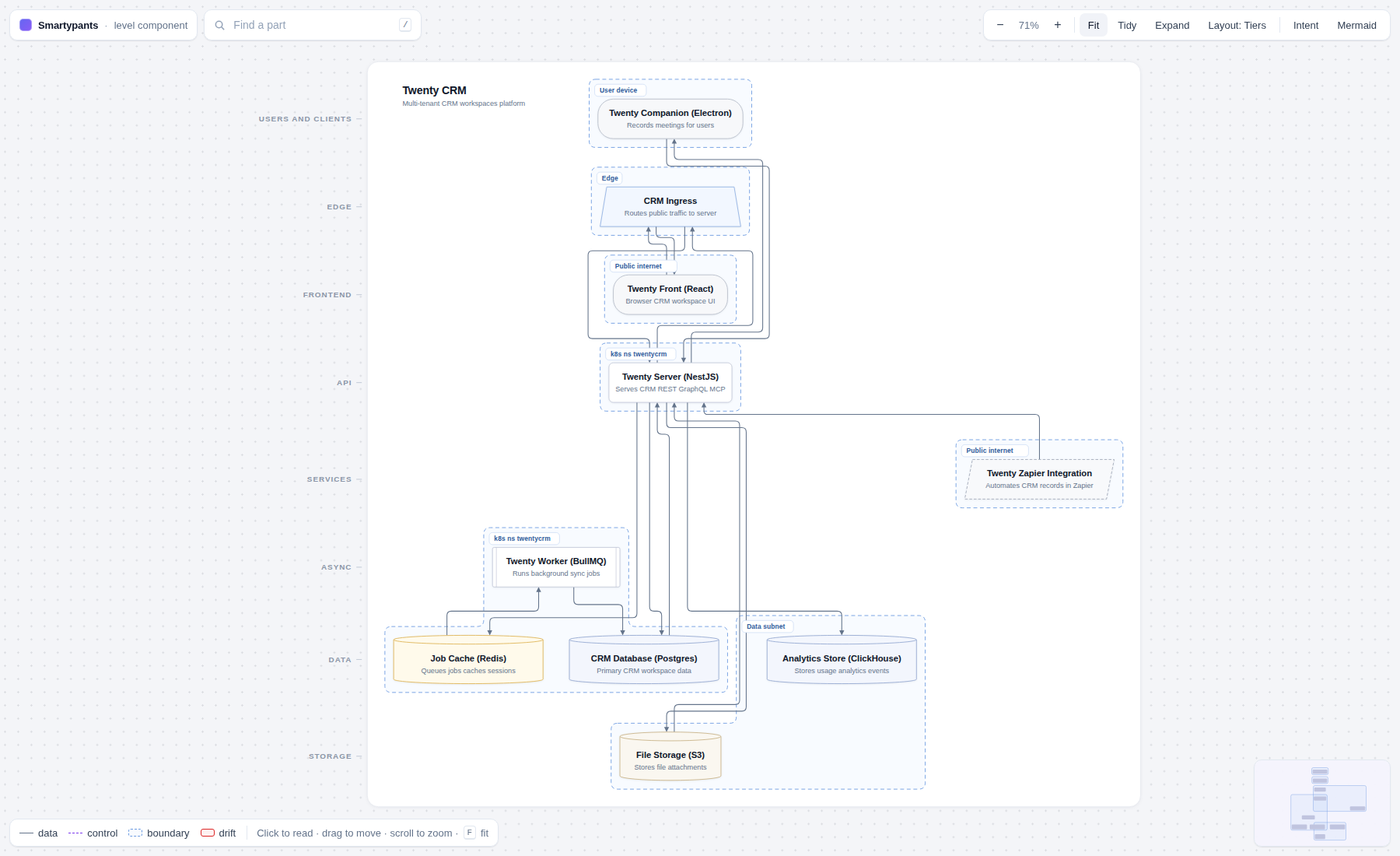Click the Smartypants purple logo icon
1400x856 pixels.
click(x=26, y=25)
